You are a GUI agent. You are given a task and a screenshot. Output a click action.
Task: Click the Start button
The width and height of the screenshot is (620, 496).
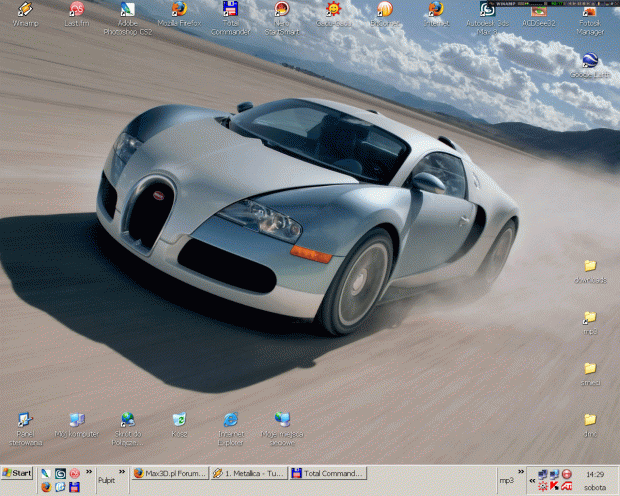(18, 473)
